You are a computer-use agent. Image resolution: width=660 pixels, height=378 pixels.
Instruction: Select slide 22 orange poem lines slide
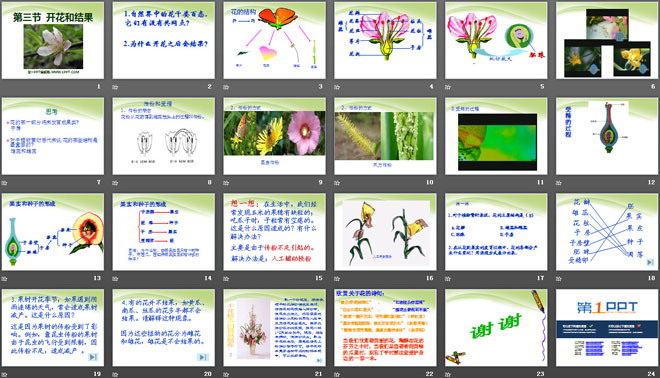click(385, 327)
